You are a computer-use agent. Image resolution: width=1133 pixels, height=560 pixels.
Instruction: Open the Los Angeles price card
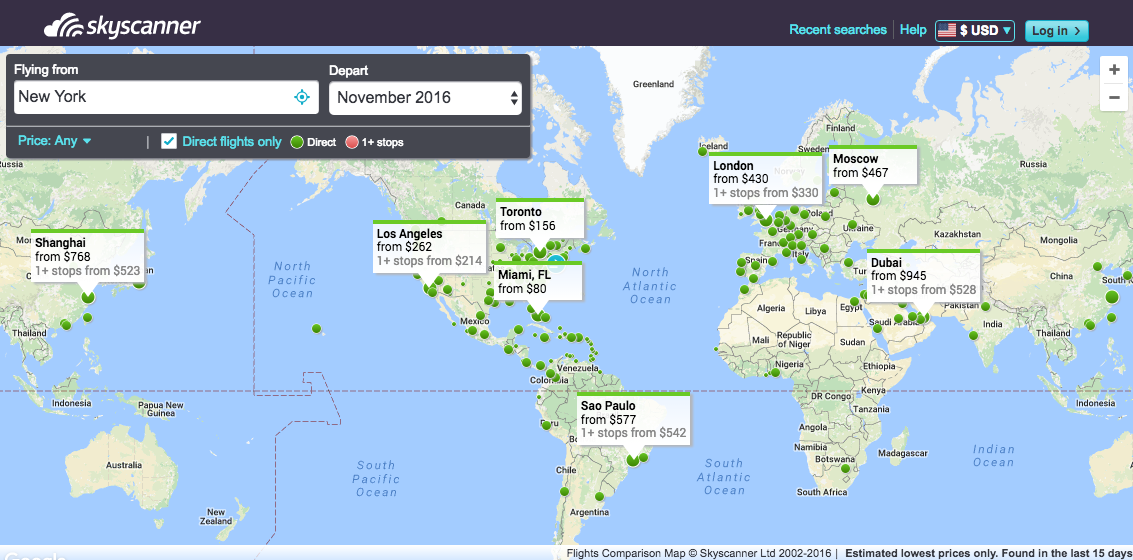[429, 246]
